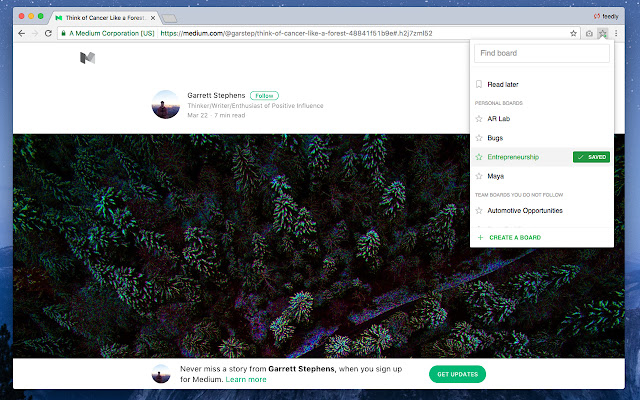Click the browser forward arrow
640x400 pixels.
coord(35,33)
